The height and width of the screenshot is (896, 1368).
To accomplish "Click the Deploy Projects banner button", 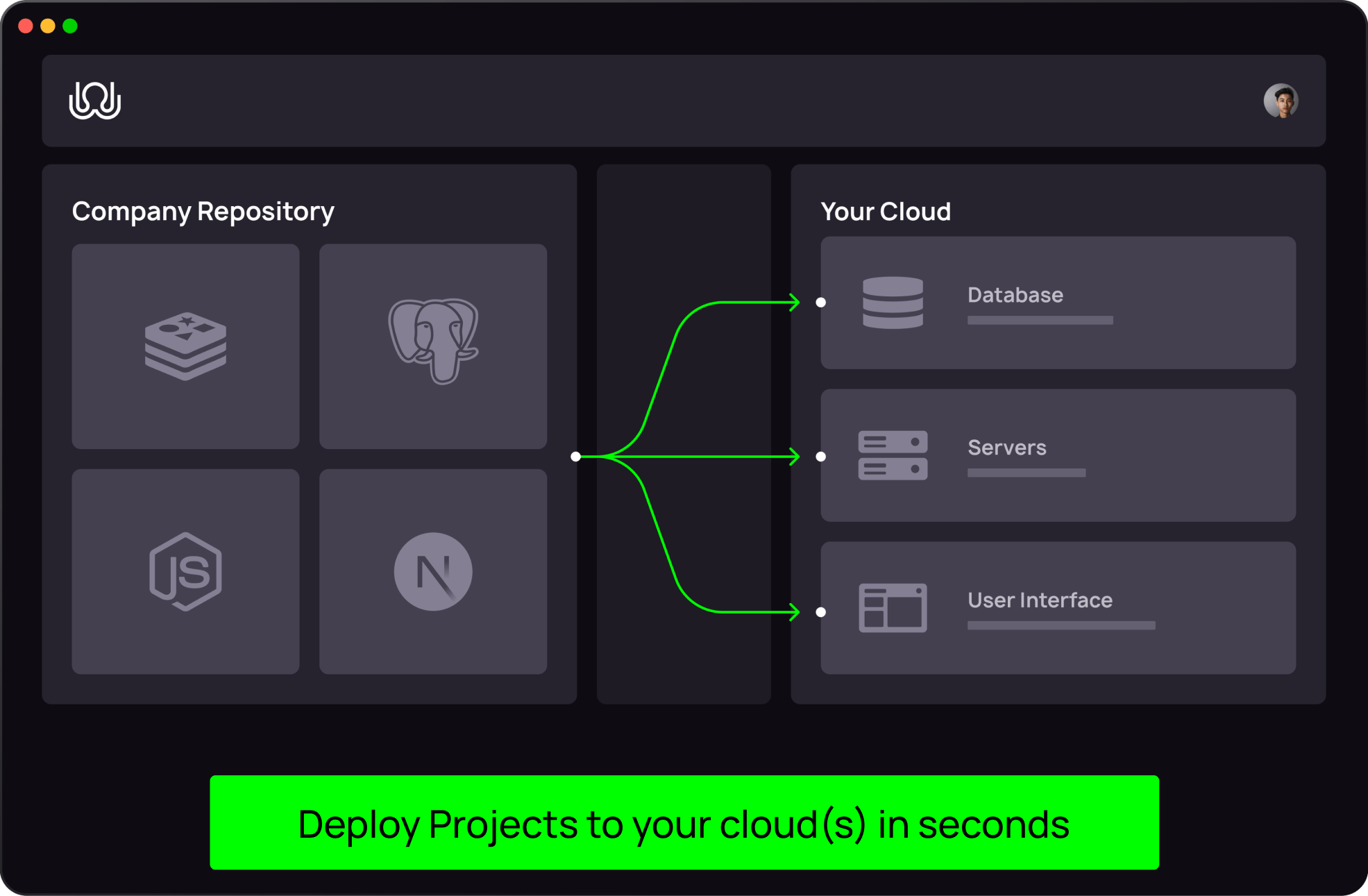I will click(x=684, y=822).
